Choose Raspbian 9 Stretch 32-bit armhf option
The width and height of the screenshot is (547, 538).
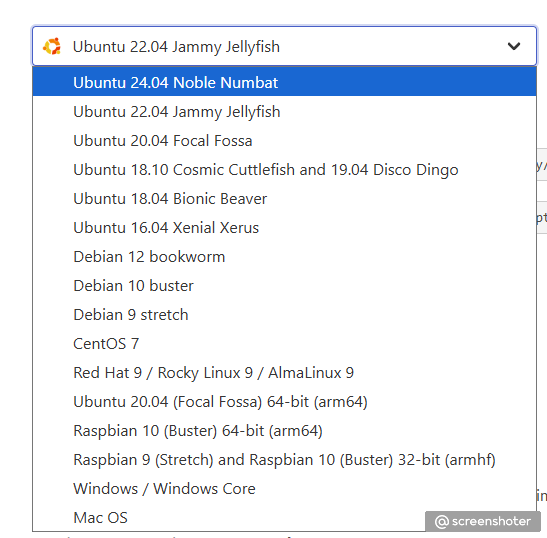[x=284, y=459]
